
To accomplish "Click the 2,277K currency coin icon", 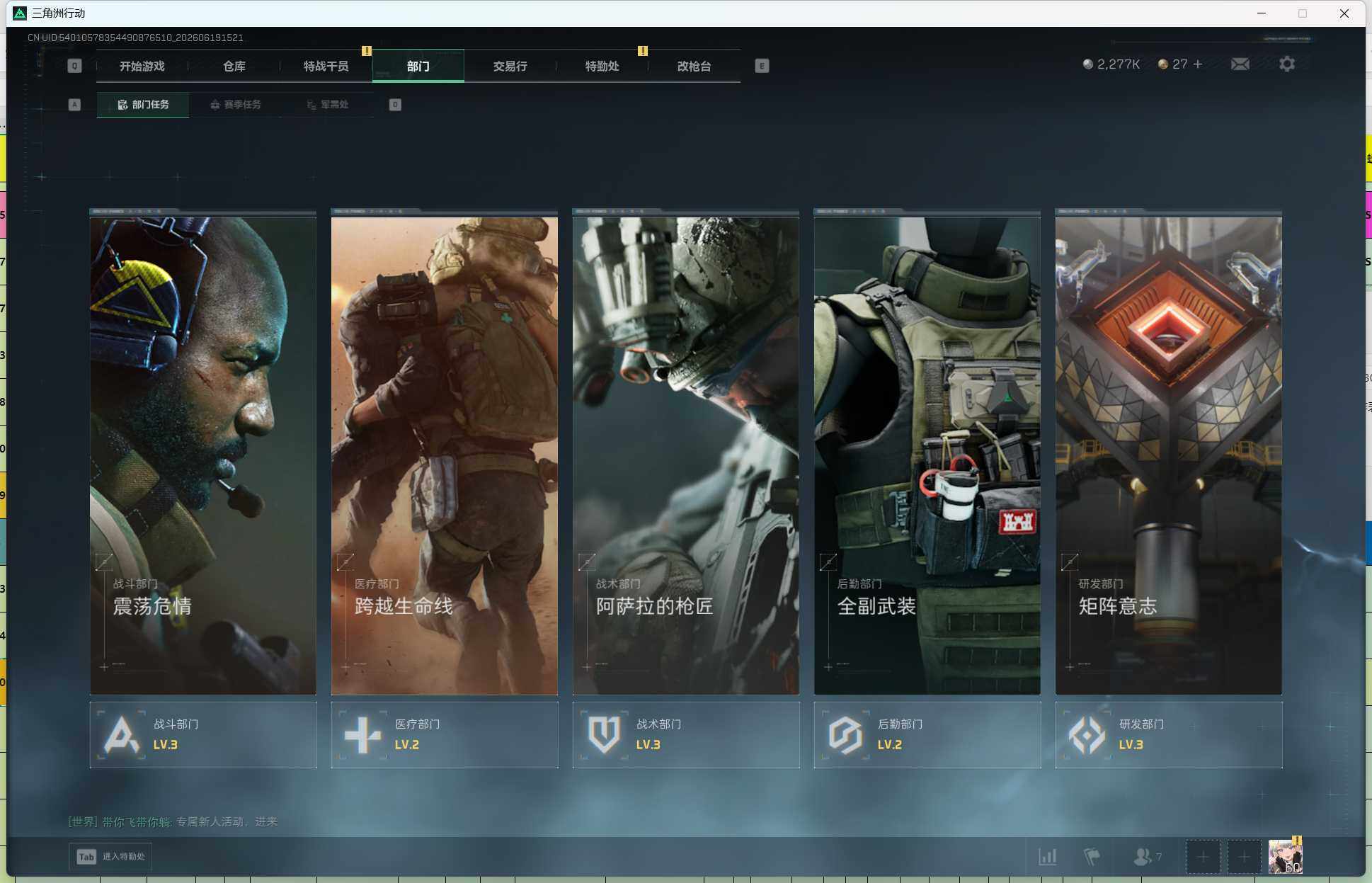I will [x=1088, y=64].
